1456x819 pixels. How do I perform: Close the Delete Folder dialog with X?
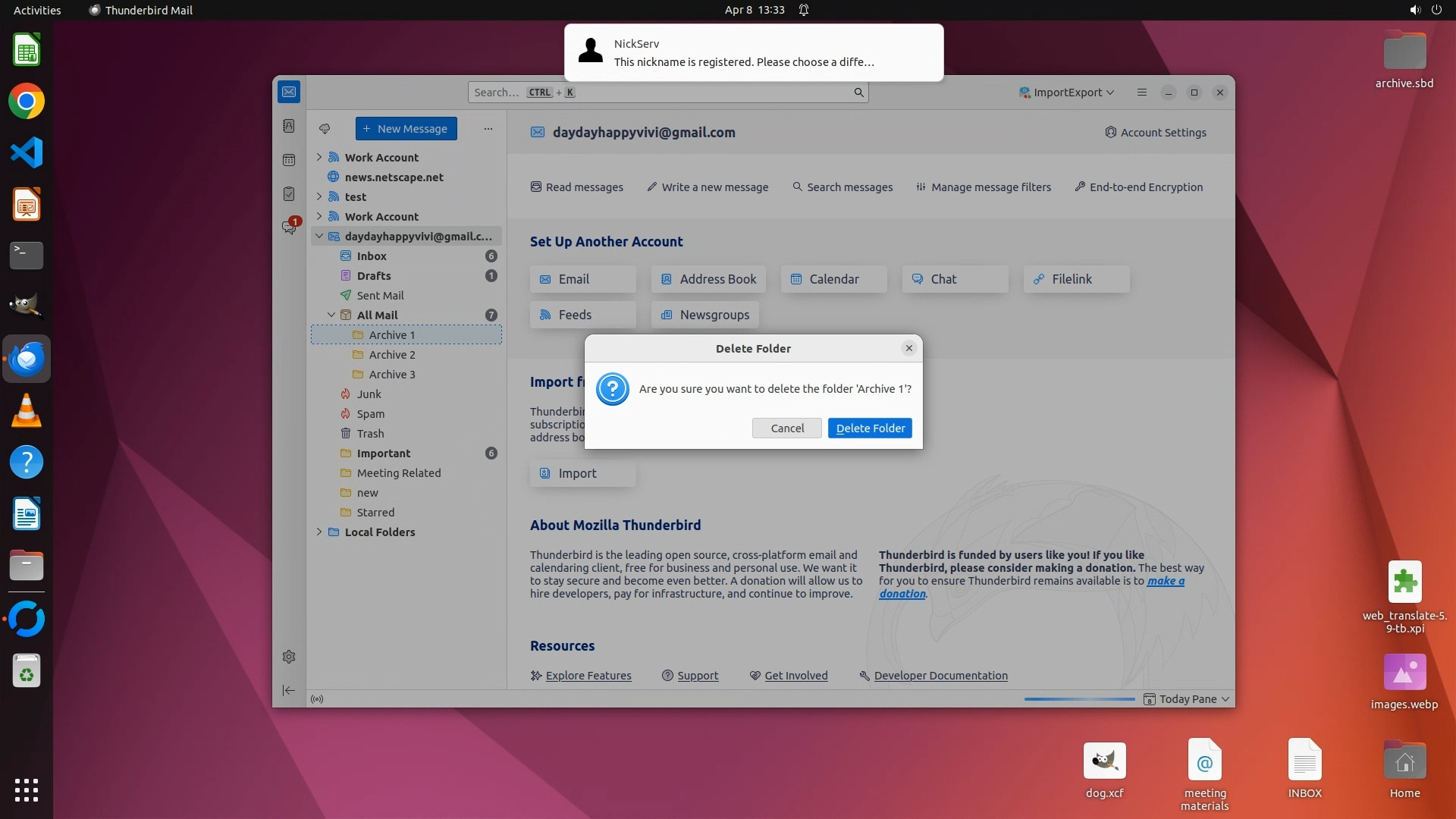click(908, 348)
